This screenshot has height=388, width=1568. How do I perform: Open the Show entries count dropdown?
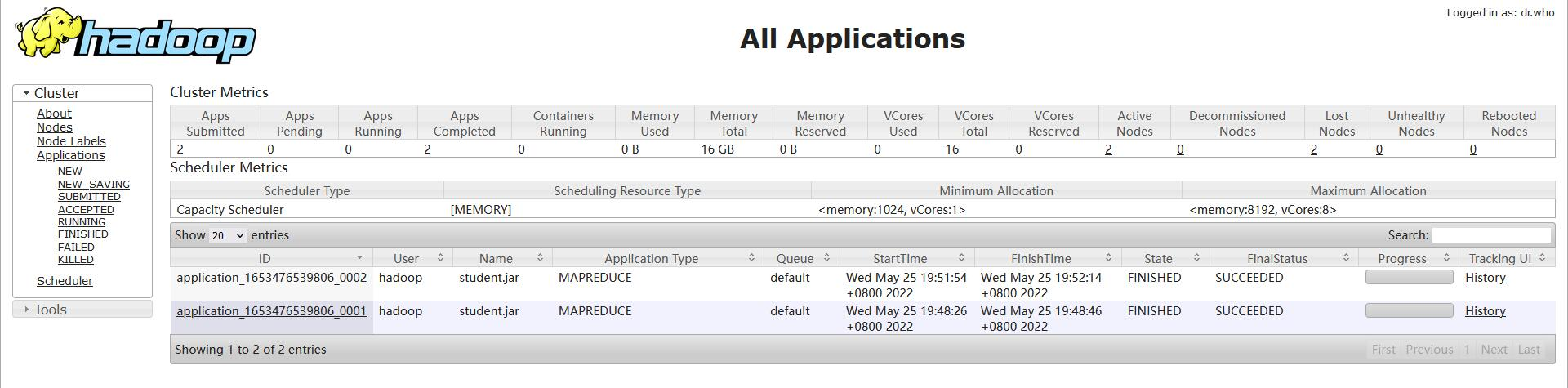227,235
